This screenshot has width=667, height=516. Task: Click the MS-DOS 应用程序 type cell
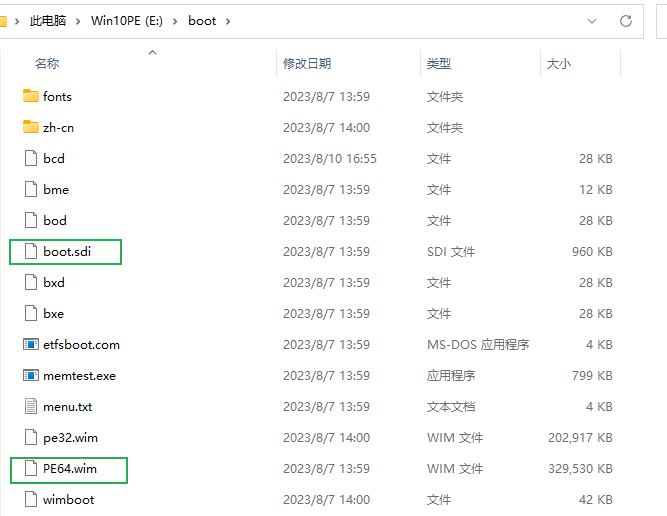478,345
